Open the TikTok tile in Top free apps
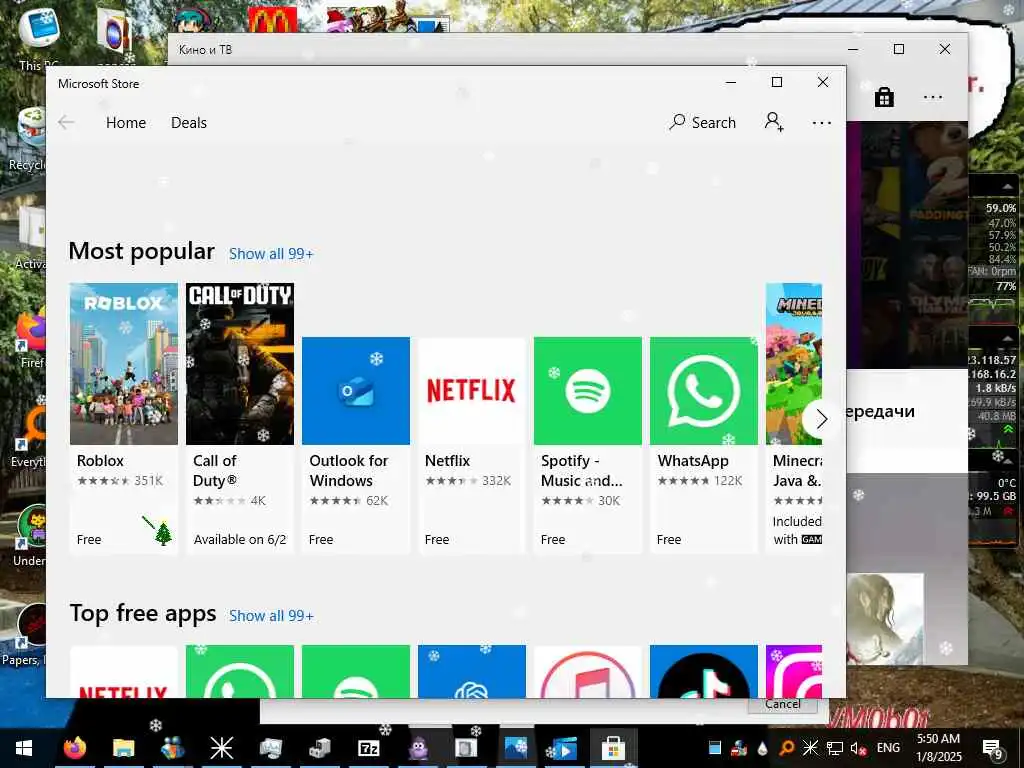This screenshot has height=768, width=1024. click(704, 671)
